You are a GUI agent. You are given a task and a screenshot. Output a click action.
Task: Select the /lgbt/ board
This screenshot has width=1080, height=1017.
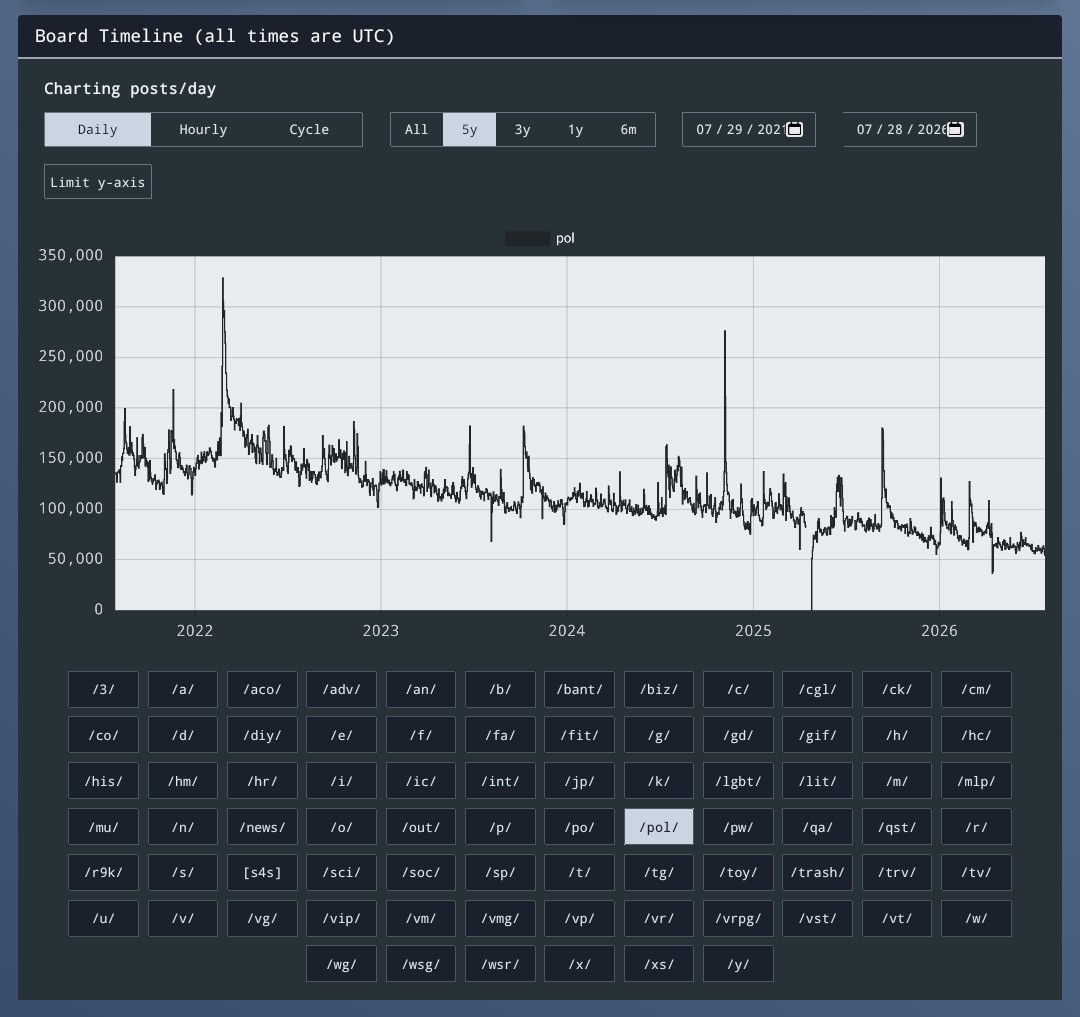(x=738, y=781)
